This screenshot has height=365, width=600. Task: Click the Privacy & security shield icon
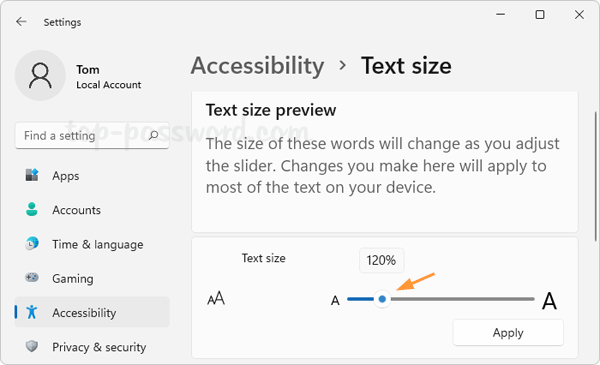(32, 346)
